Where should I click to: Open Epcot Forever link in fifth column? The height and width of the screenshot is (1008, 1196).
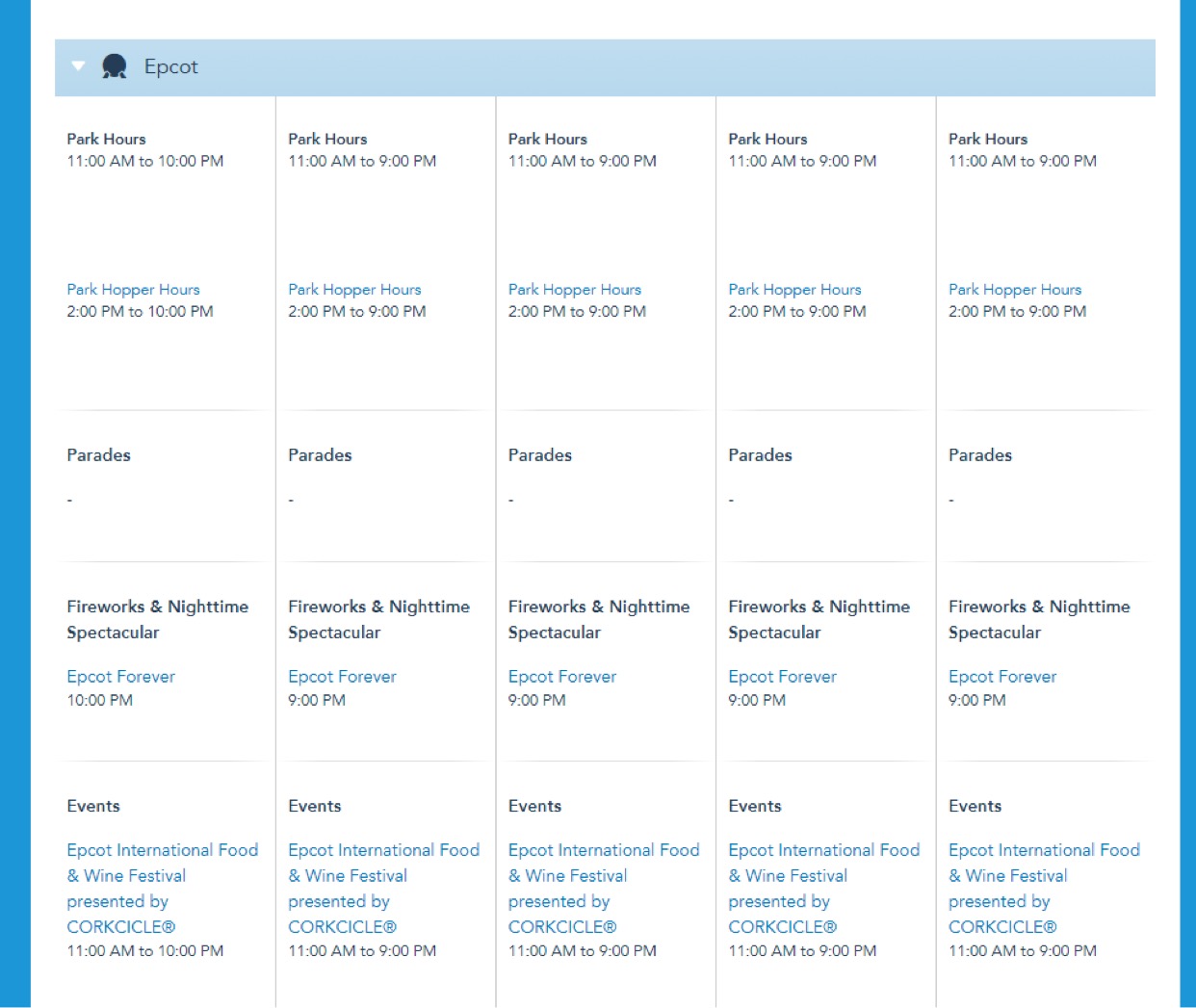(x=1001, y=677)
